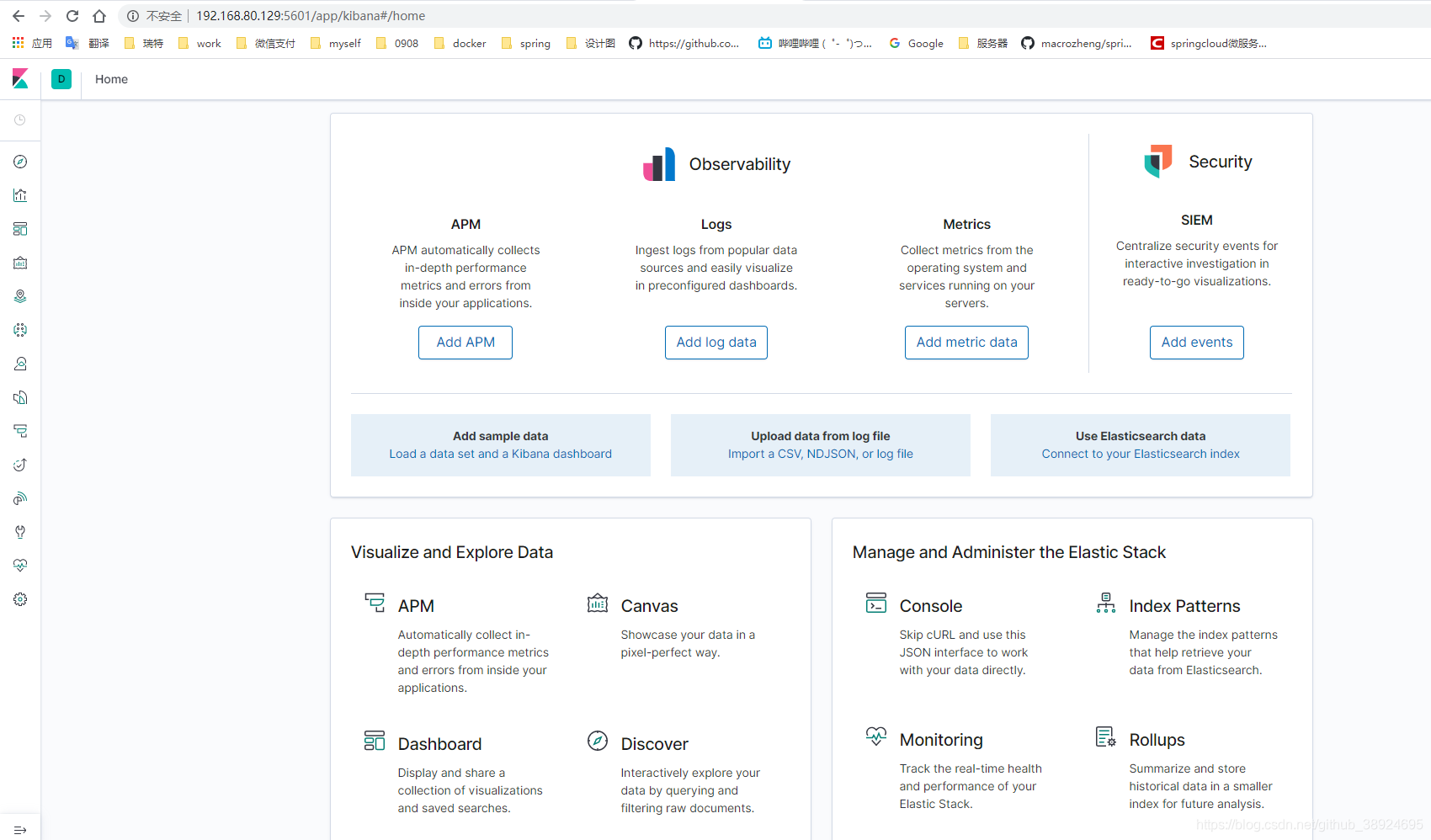The width and height of the screenshot is (1431, 840).
Task: Click the Add events button
Action: click(1197, 343)
